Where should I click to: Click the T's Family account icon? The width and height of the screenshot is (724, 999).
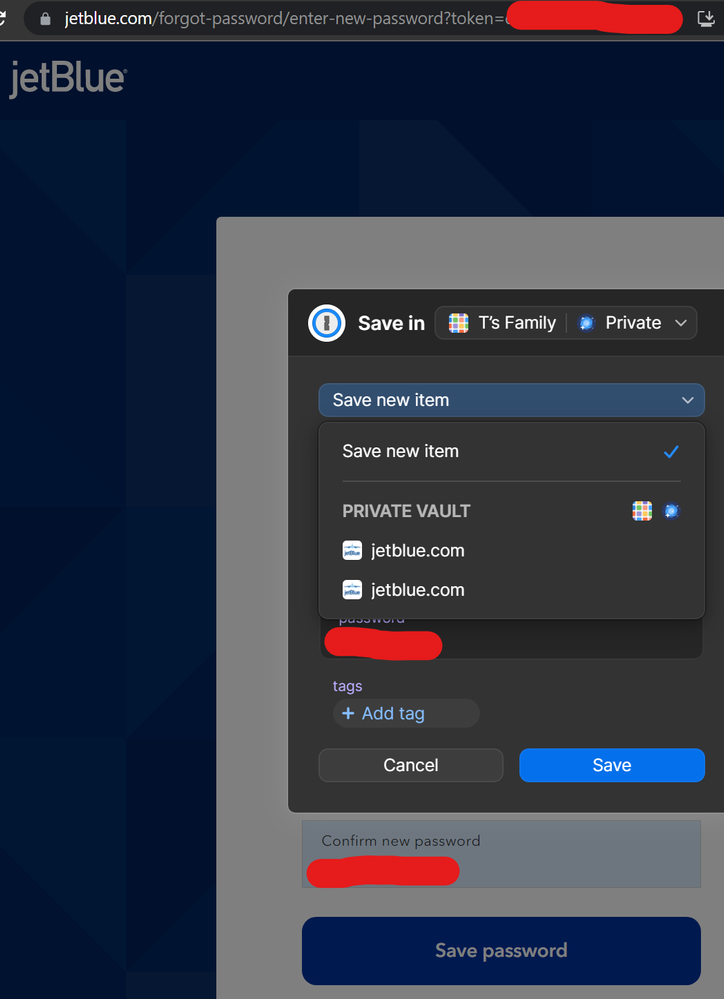458,323
